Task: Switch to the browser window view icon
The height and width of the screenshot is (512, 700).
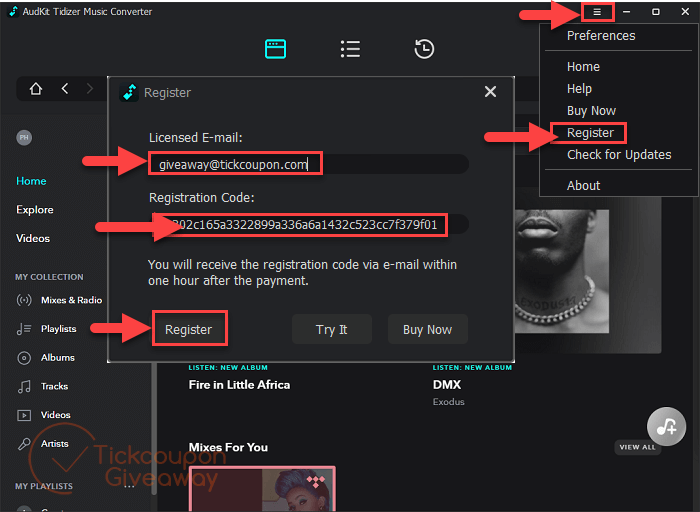Action: [x=275, y=49]
